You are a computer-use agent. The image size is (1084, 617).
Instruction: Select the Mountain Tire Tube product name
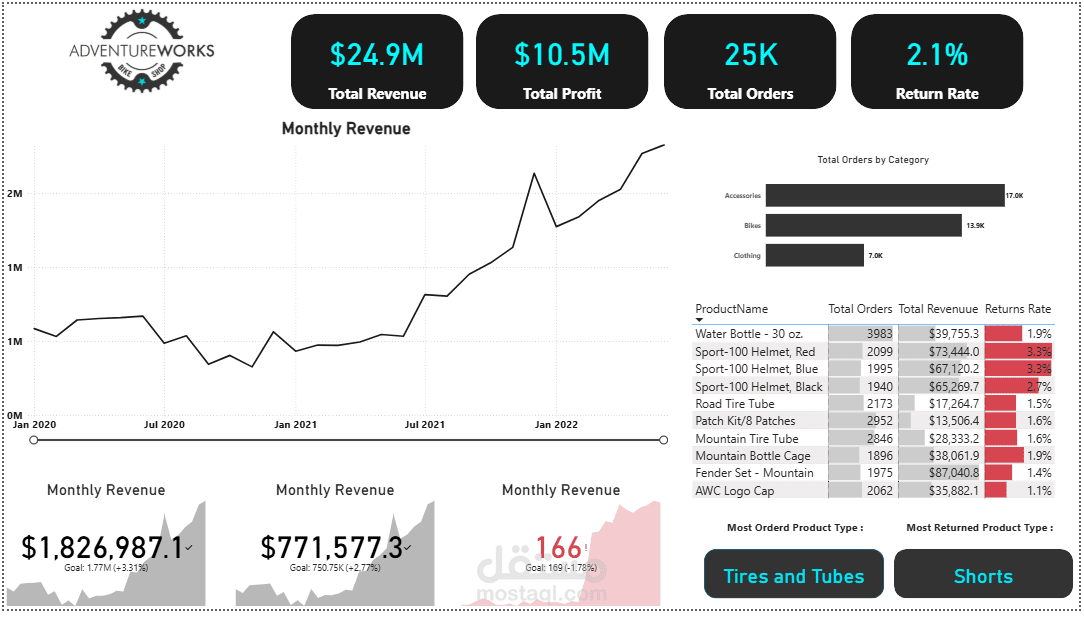click(x=747, y=439)
